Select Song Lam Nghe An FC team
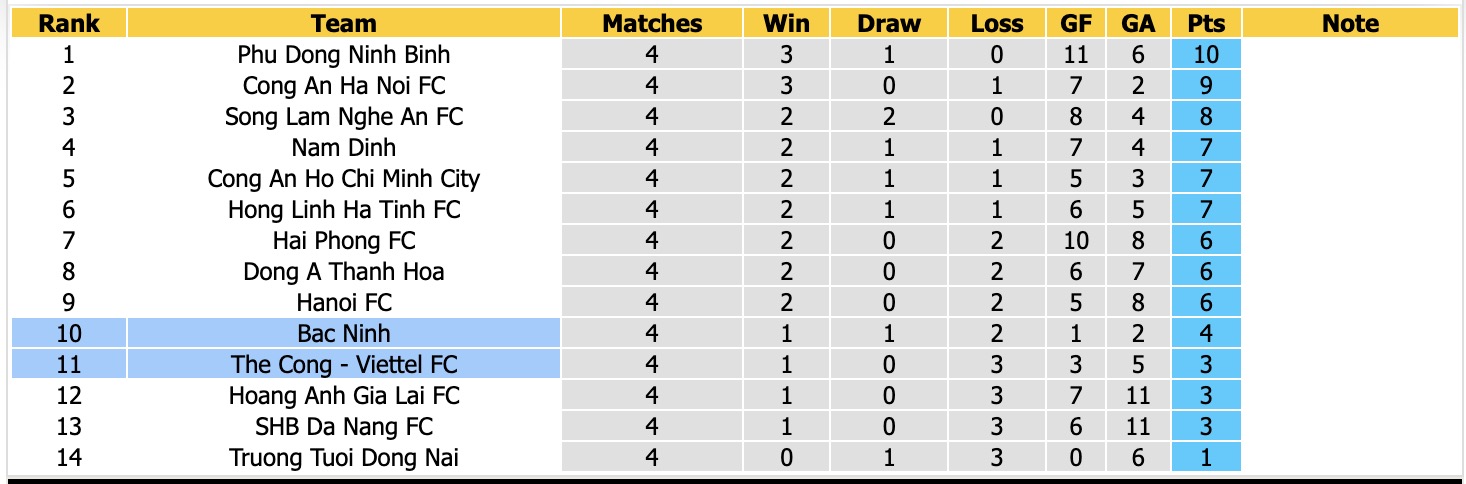The image size is (1466, 484). click(x=344, y=117)
